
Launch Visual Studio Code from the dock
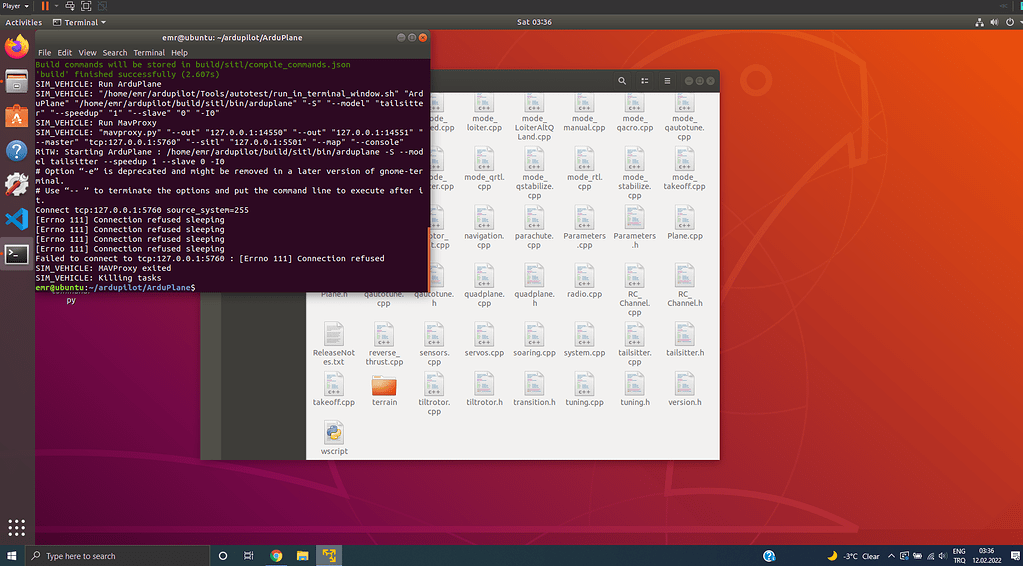[x=16, y=218]
